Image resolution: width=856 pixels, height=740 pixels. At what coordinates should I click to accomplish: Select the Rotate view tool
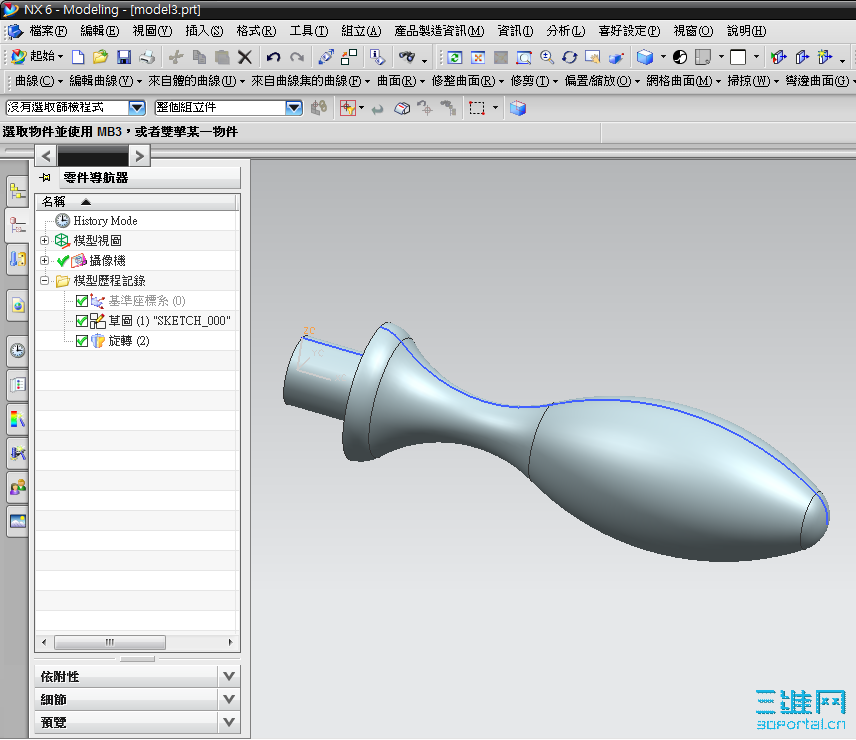point(569,57)
